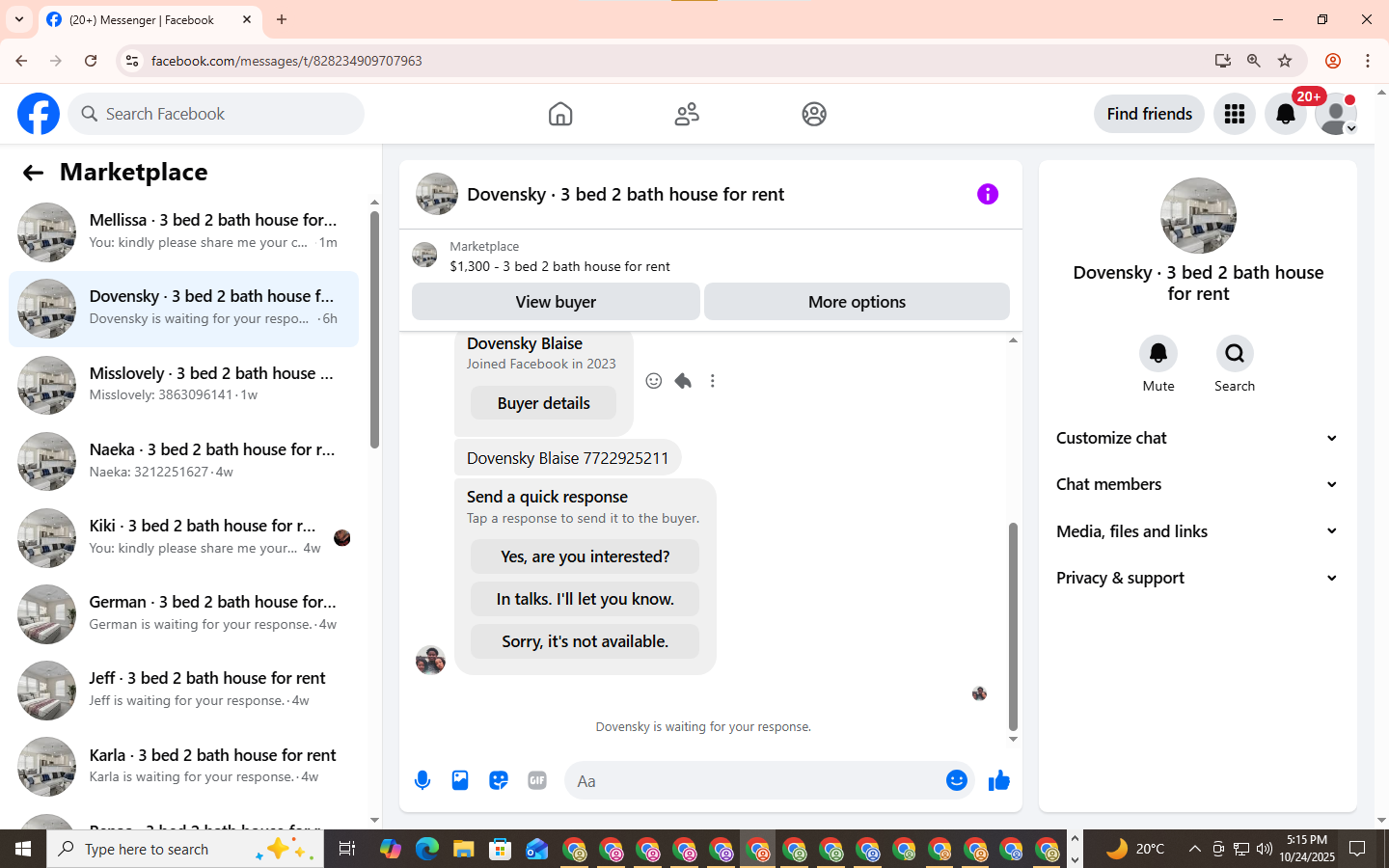Click the back arrow beside Marketplace
The height and width of the screenshot is (868, 1389).
(33, 173)
